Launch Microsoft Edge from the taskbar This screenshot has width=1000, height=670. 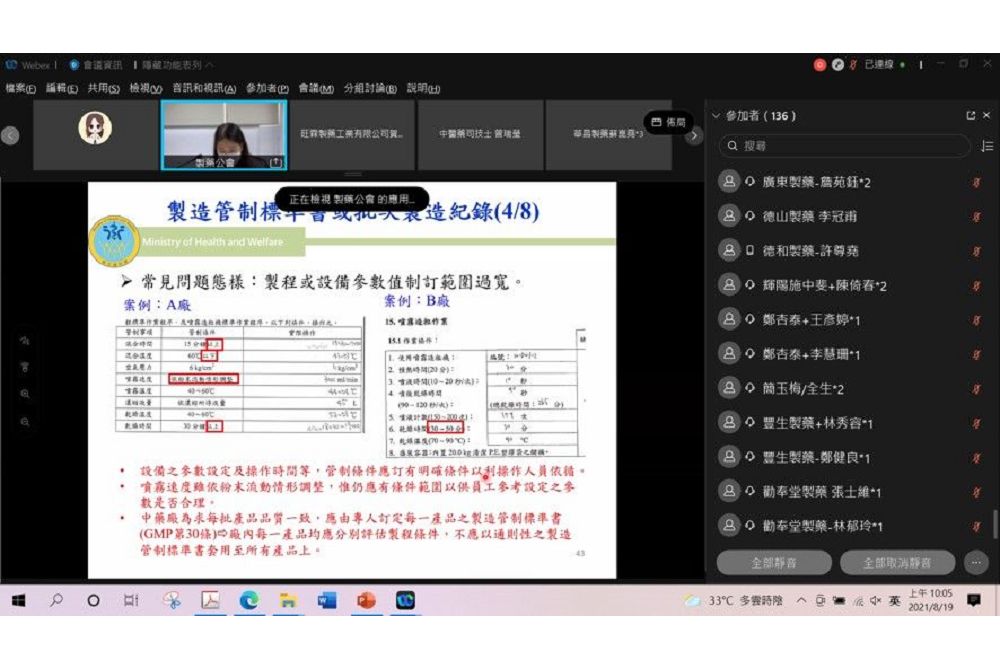249,601
